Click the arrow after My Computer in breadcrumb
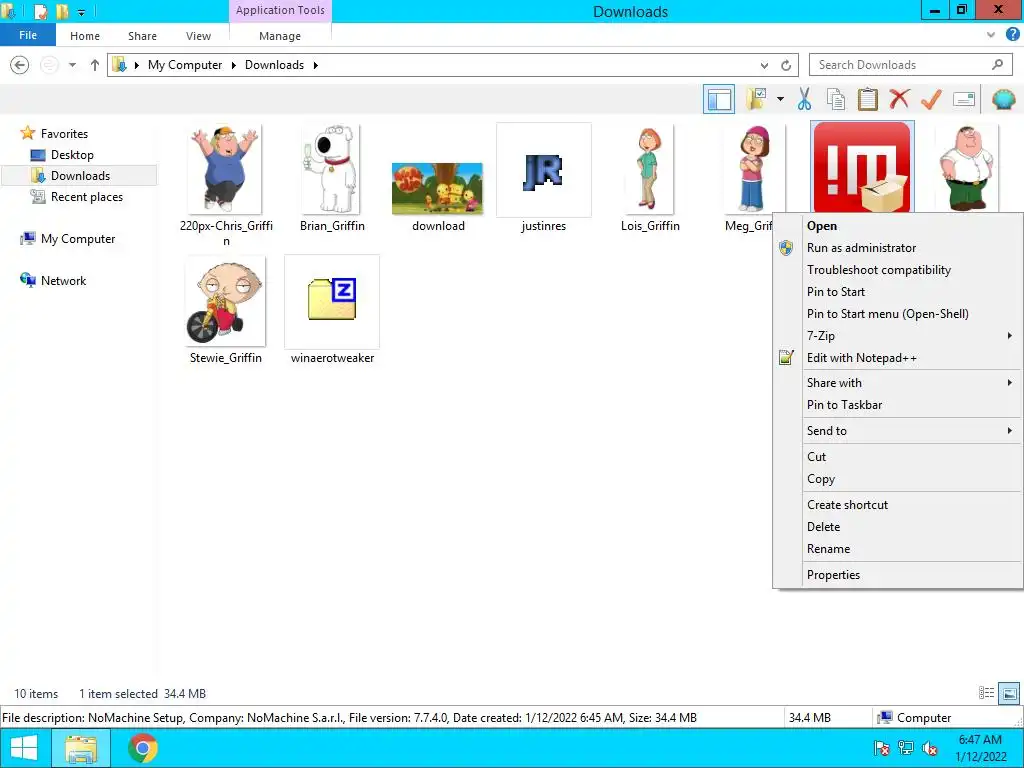Viewport: 1024px width, 768px height. click(233, 65)
